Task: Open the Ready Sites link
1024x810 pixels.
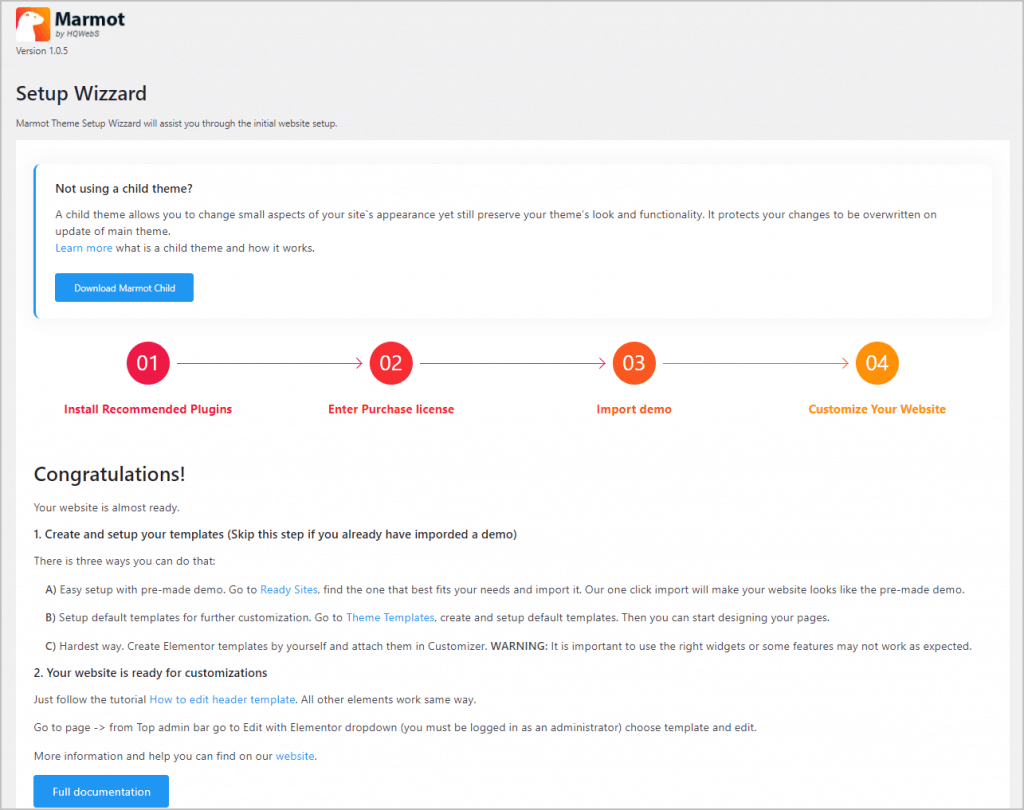Action: [x=288, y=590]
